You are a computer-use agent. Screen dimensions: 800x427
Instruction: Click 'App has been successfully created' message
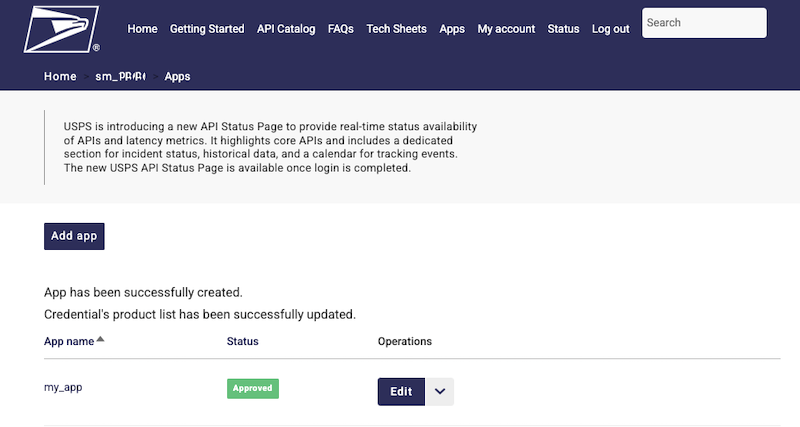143,292
